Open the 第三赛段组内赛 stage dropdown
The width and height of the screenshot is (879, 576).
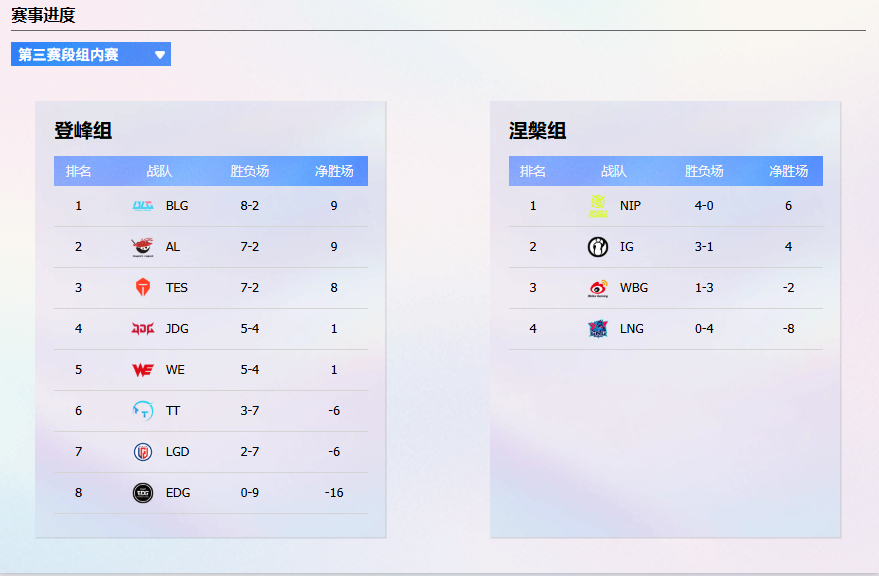(x=91, y=54)
